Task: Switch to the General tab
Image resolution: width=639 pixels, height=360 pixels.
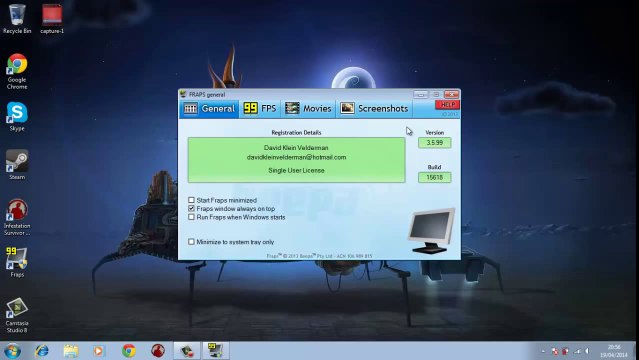Action: (209, 108)
